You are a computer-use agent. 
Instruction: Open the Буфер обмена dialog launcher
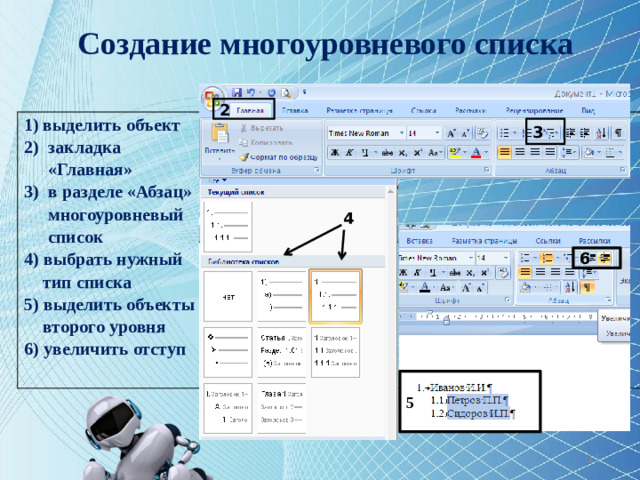318,170
